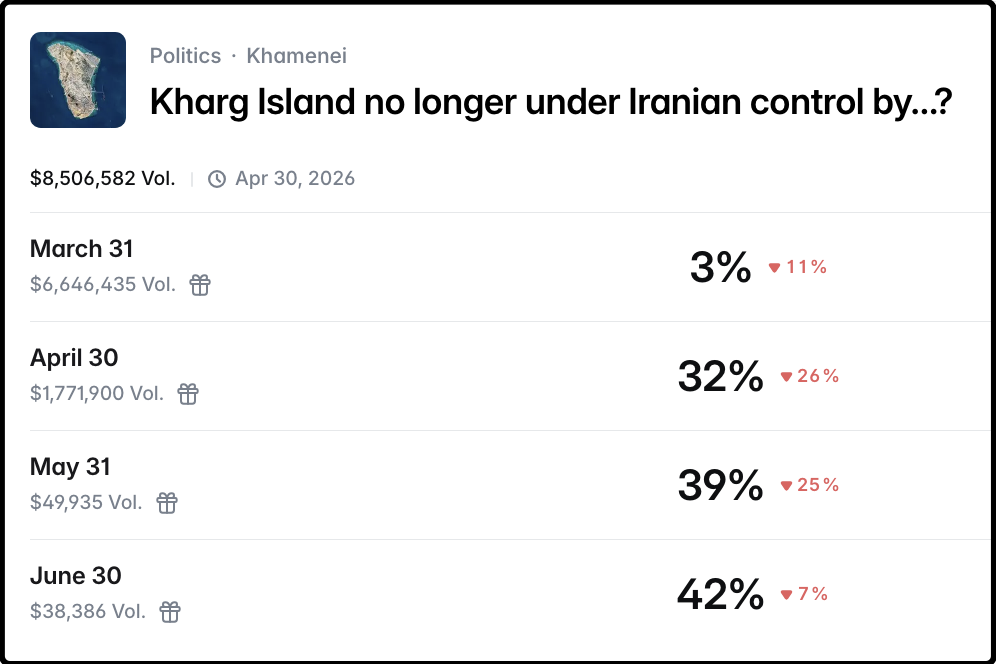
Task: Open the Khamenei tag link
Action: 297,56
